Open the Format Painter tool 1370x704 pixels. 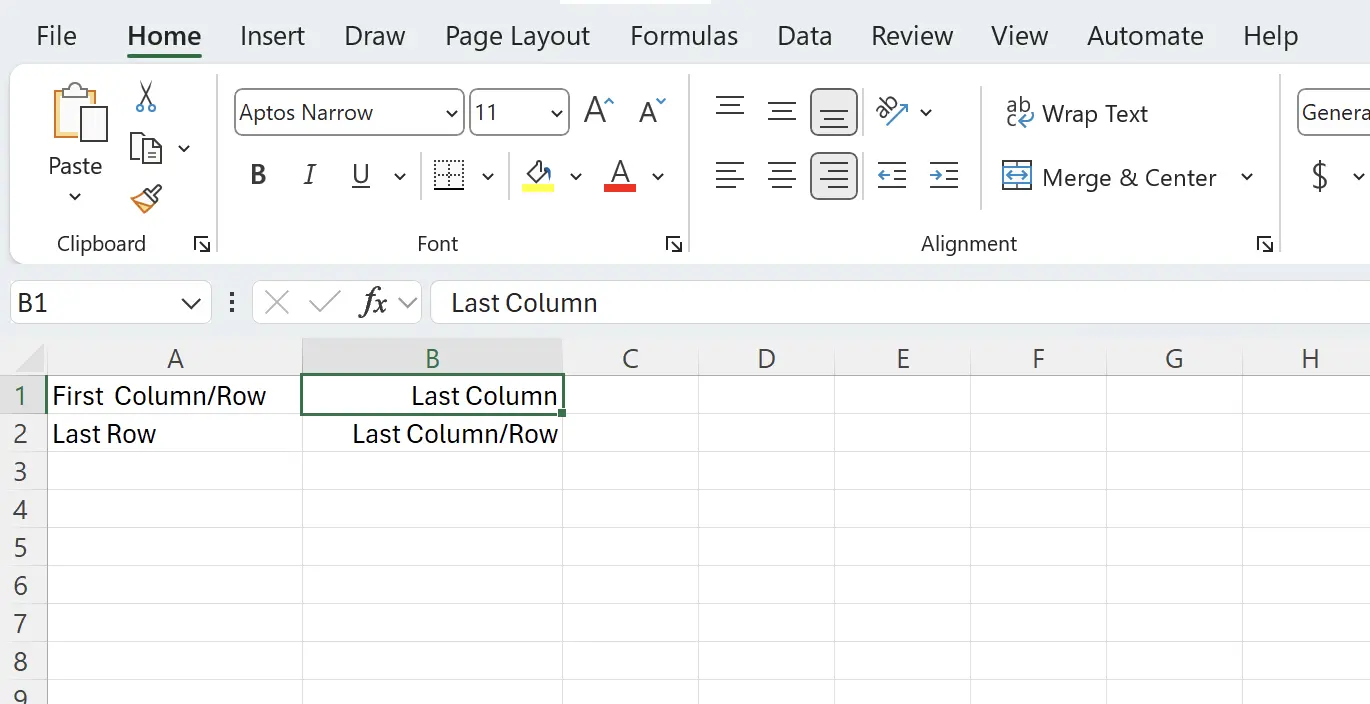(145, 199)
